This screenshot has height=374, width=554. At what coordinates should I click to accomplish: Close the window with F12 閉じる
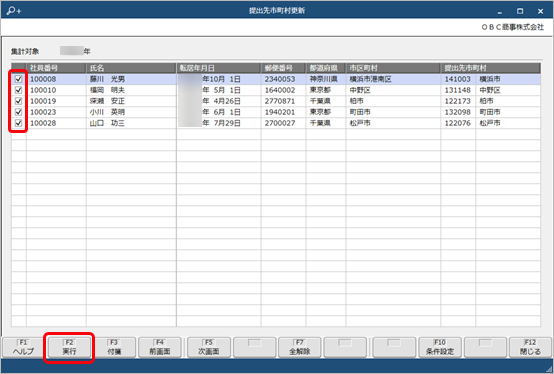530,347
